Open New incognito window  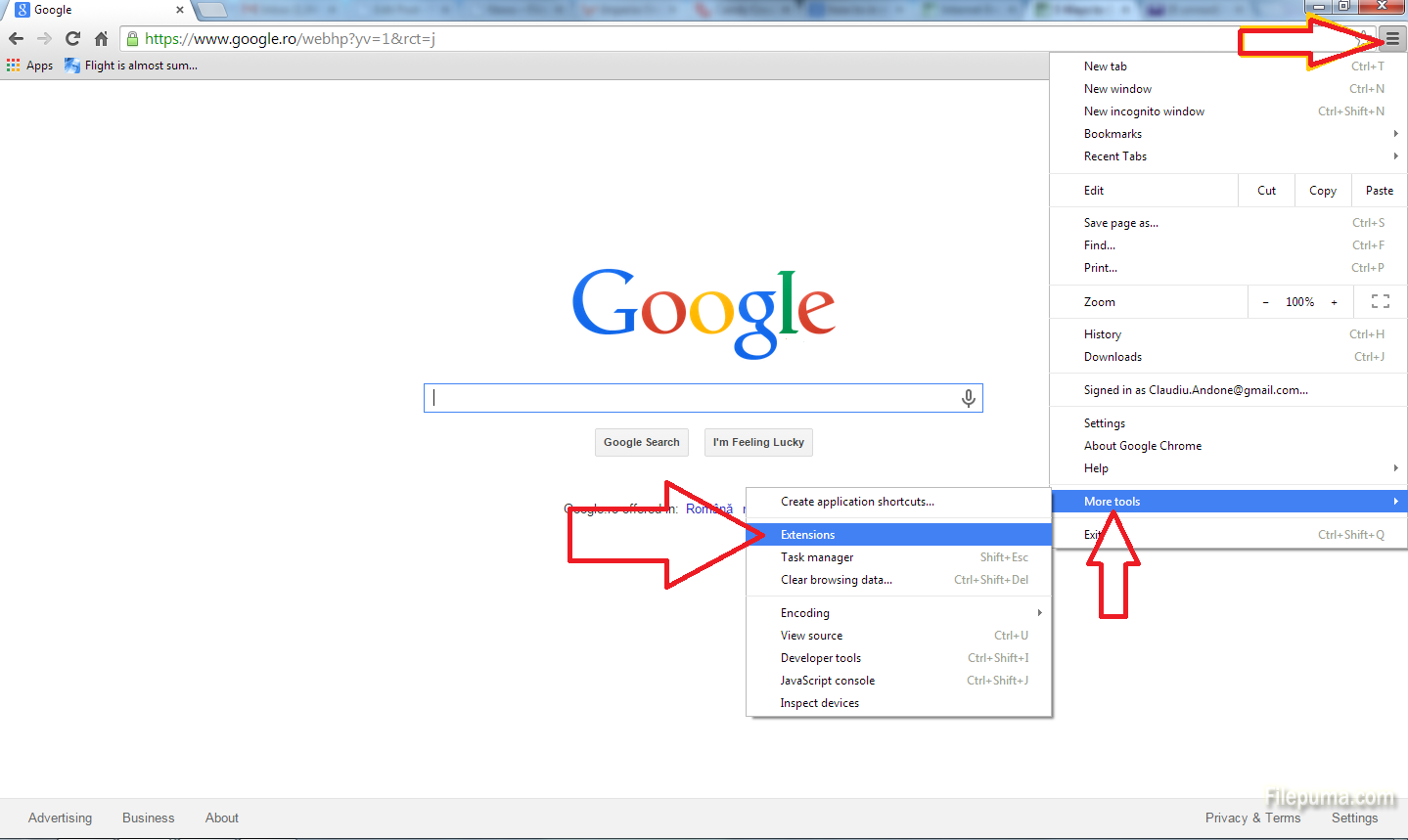(x=1144, y=111)
